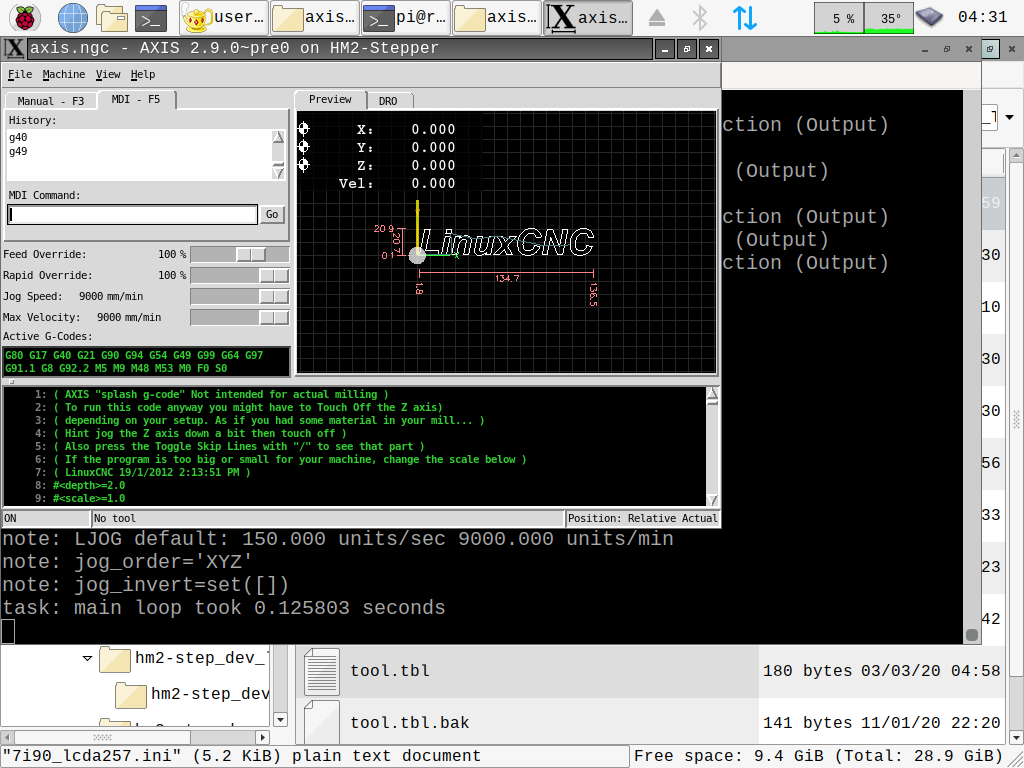Click G-code line 8 #<depth>=2.0
The width and height of the screenshot is (1024, 768).
[x=89, y=485]
